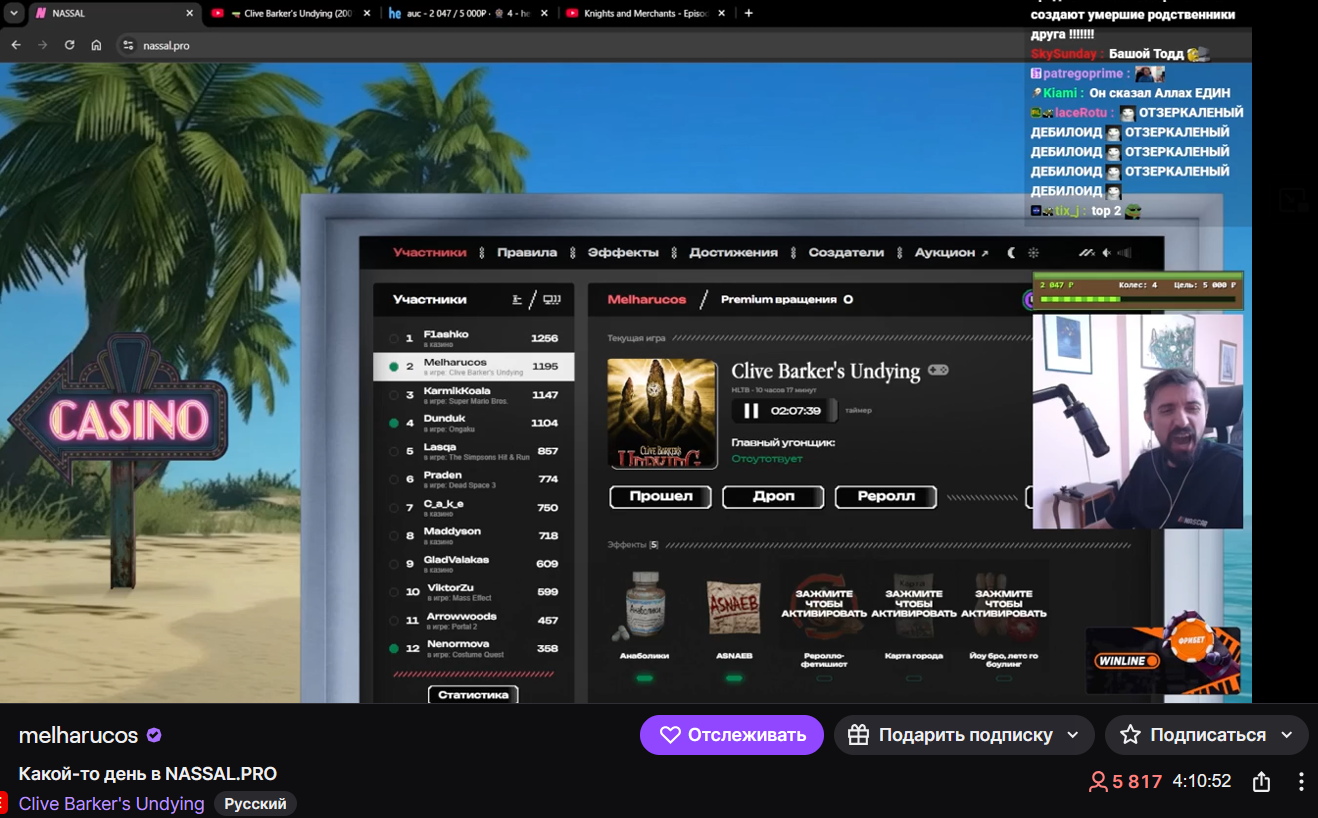Select participant Praden

click(x=474, y=479)
